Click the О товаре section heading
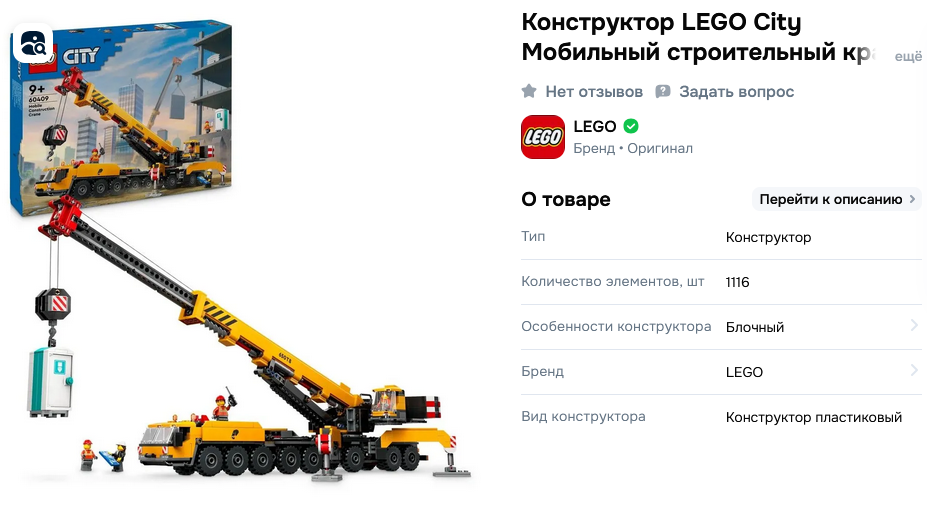This screenshot has height=519, width=927. pos(565,199)
